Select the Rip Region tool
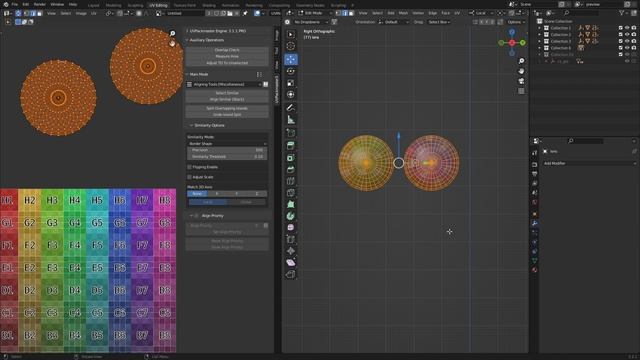This screenshot has height=360, width=640. pos(291,274)
